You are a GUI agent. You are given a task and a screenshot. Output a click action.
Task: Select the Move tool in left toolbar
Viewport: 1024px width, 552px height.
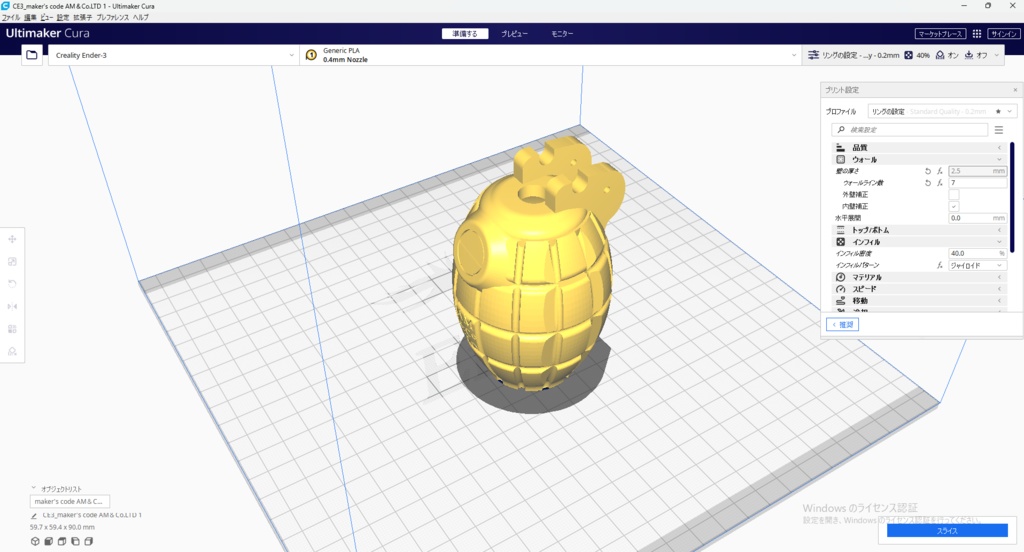point(12,239)
